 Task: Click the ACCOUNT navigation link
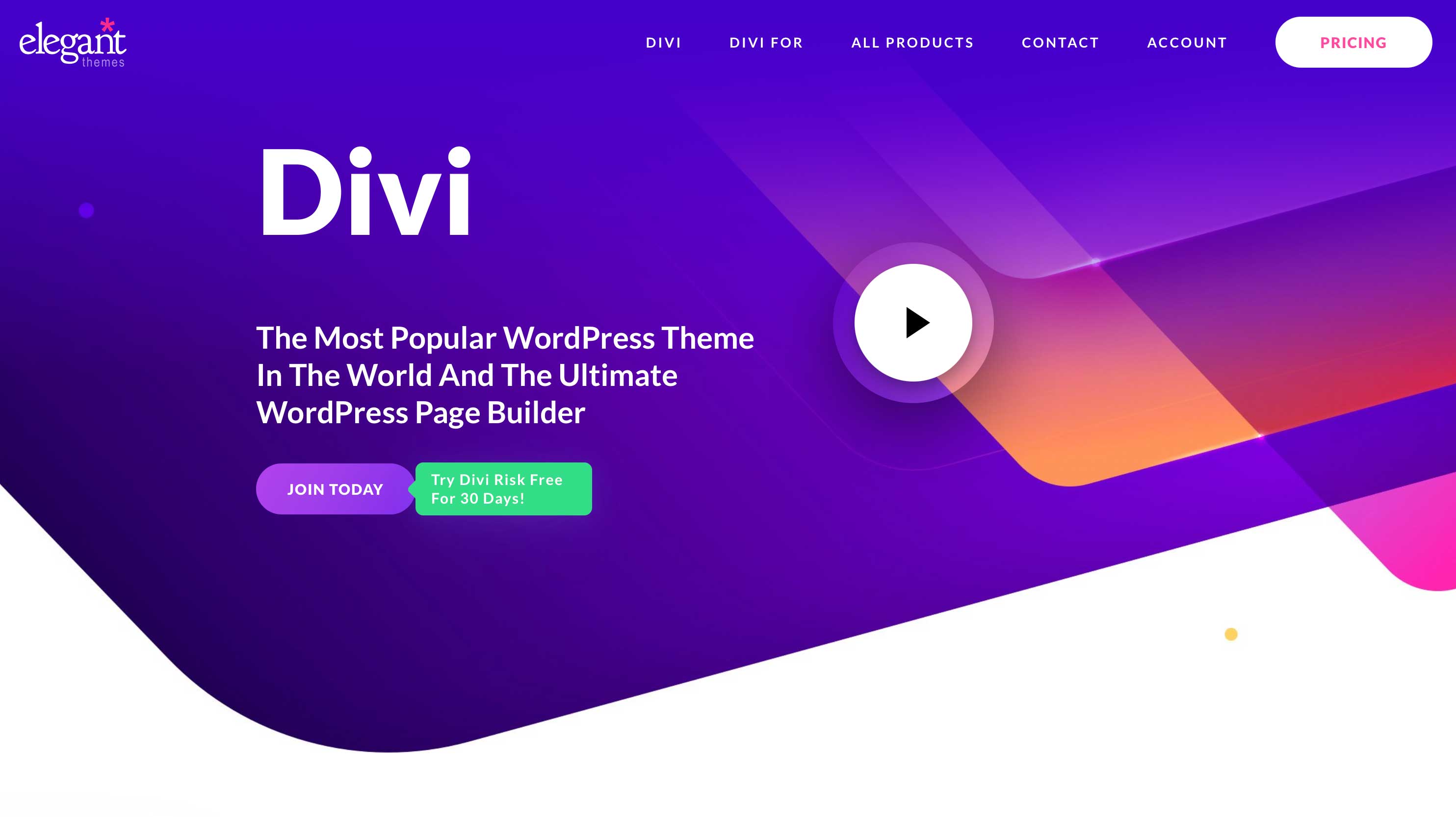pyautogui.click(x=1187, y=42)
